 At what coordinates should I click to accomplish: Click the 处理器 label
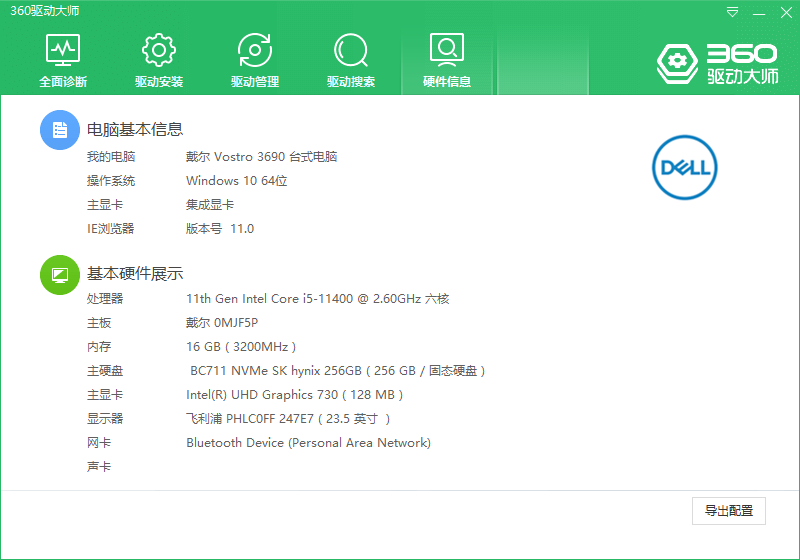click(105, 299)
